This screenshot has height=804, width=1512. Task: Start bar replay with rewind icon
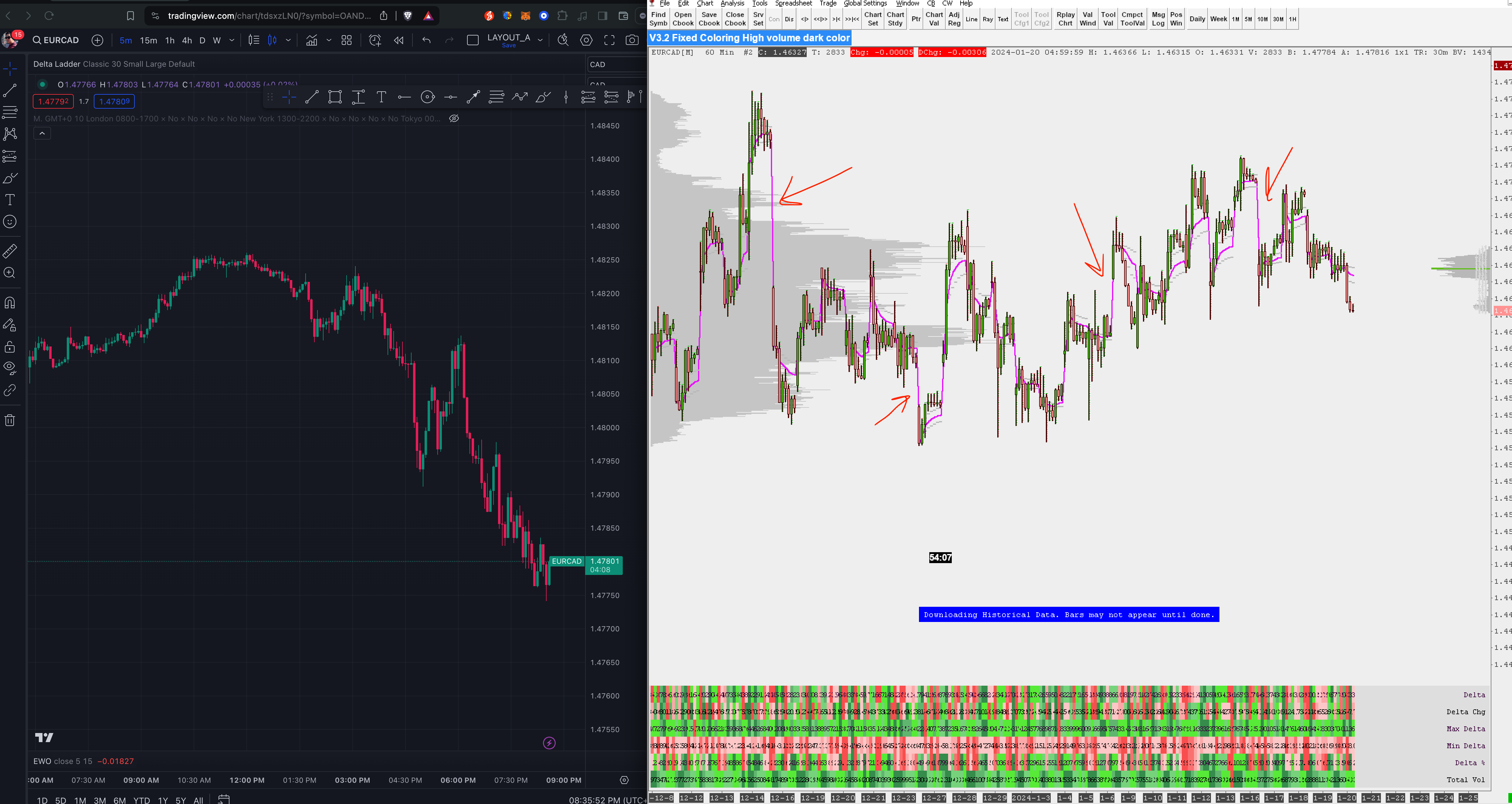[x=399, y=40]
